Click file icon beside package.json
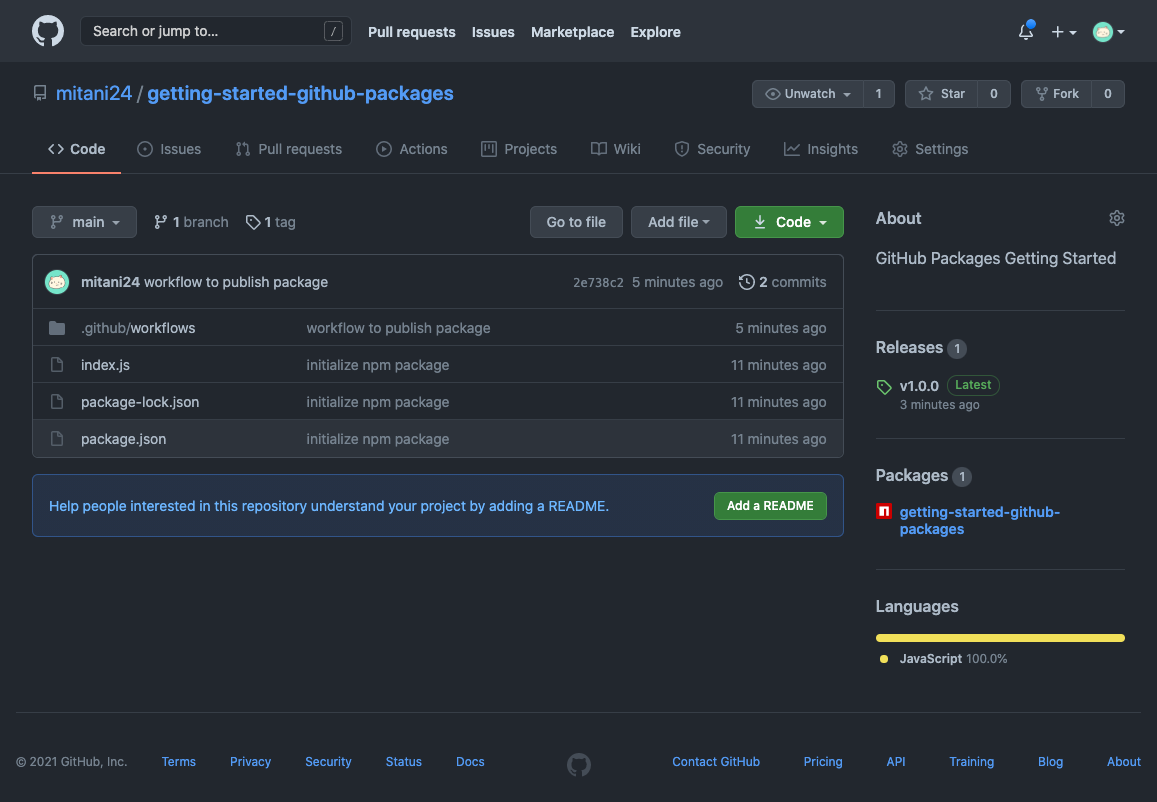The height and width of the screenshot is (802, 1157). pos(57,438)
